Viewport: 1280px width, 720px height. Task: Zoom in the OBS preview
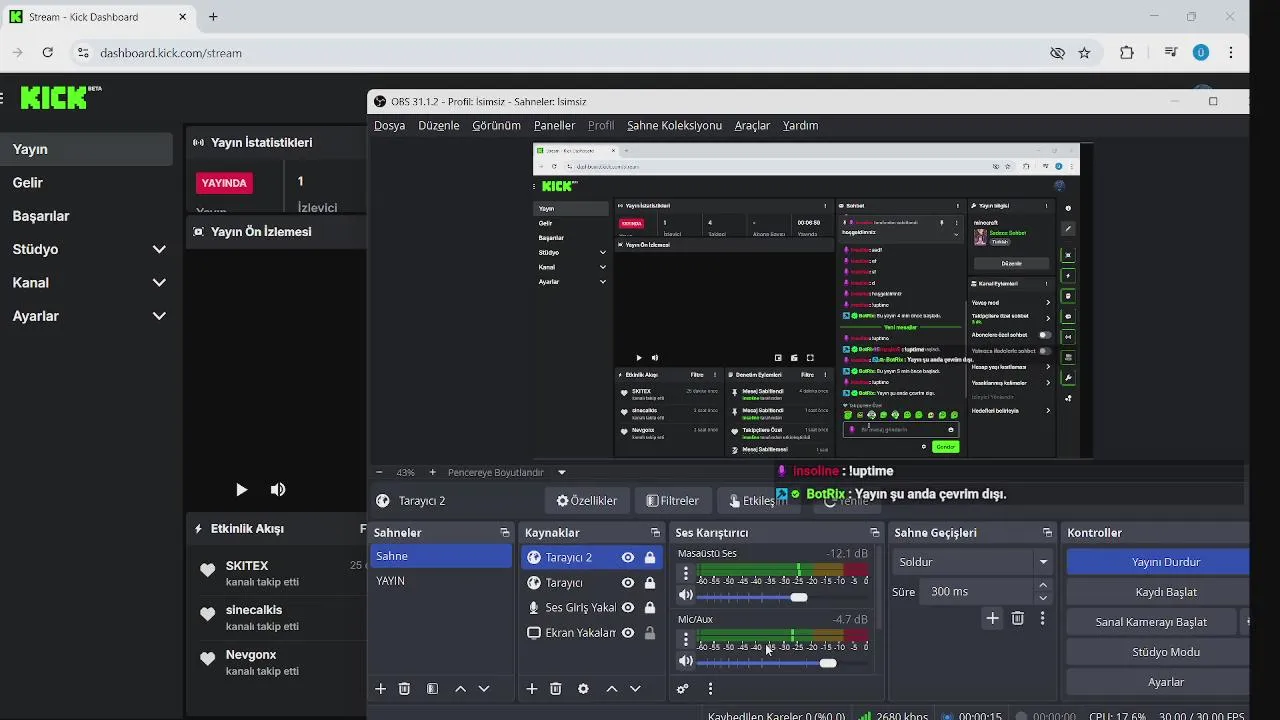tap(432, 472)
